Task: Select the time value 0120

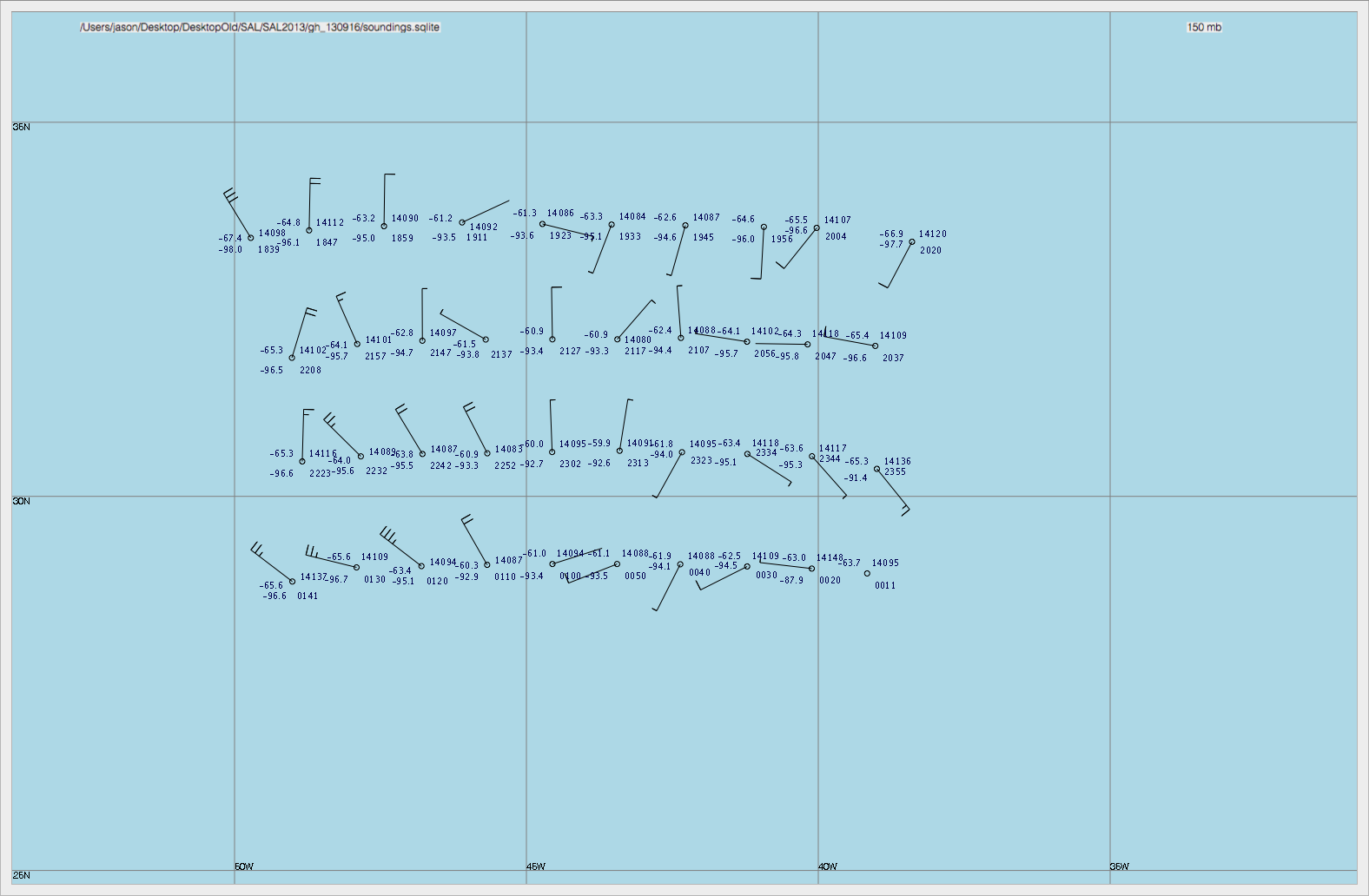Action: (437, 582)
